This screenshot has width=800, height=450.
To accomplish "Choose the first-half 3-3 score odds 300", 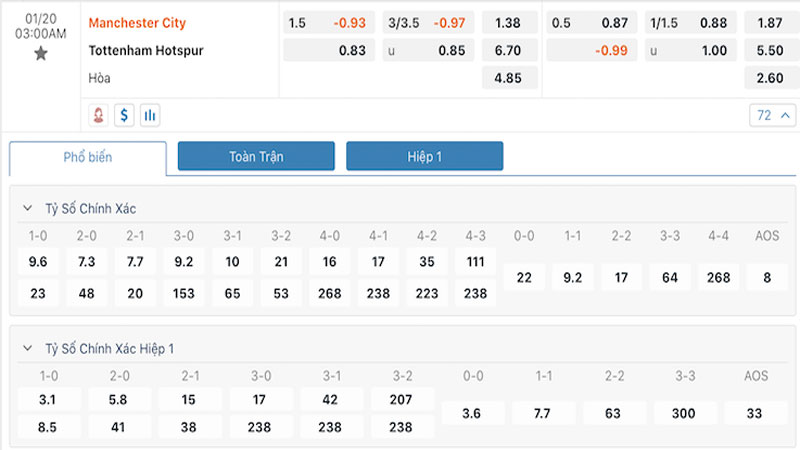I will [x=686, y=413].
